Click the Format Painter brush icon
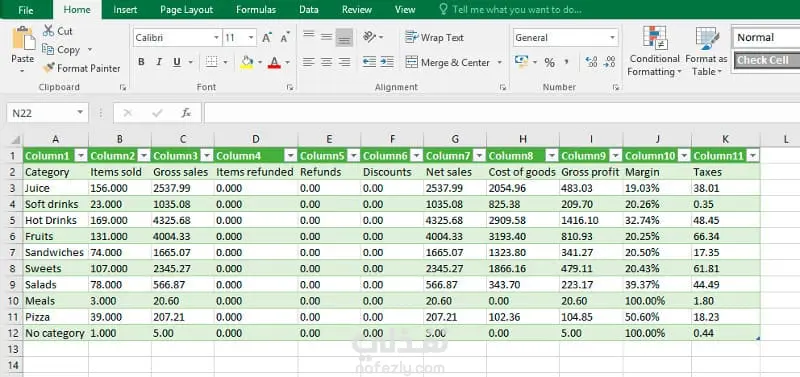The width and height of the screenshot is (800, 377). 48,68
